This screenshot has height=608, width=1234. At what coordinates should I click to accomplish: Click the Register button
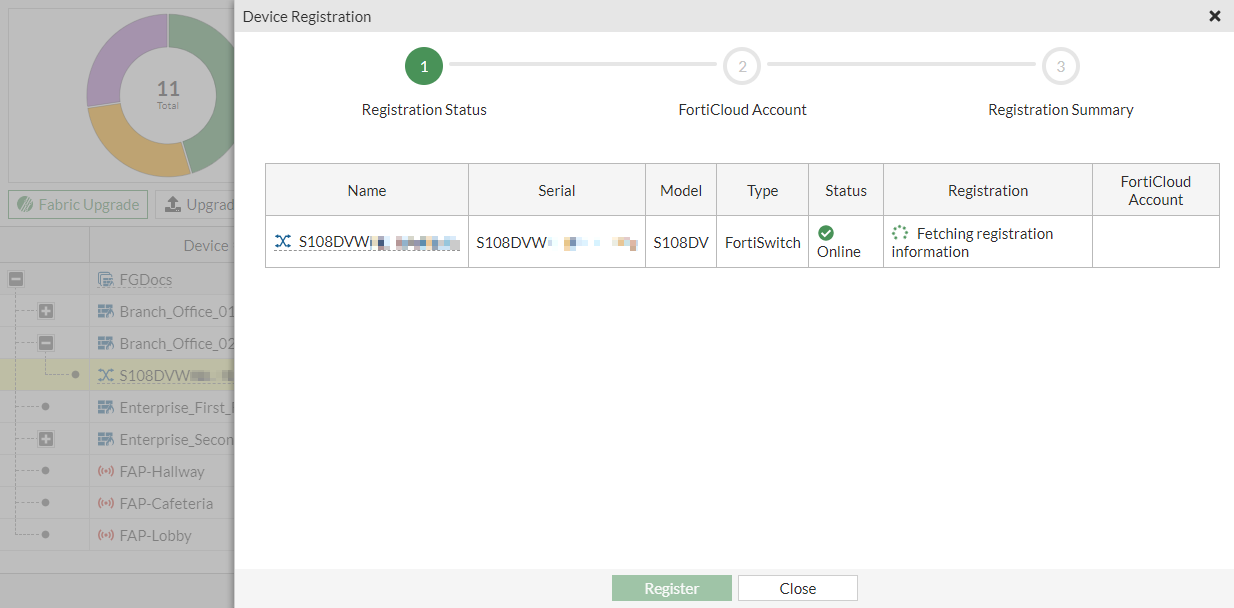click(672, 588)
